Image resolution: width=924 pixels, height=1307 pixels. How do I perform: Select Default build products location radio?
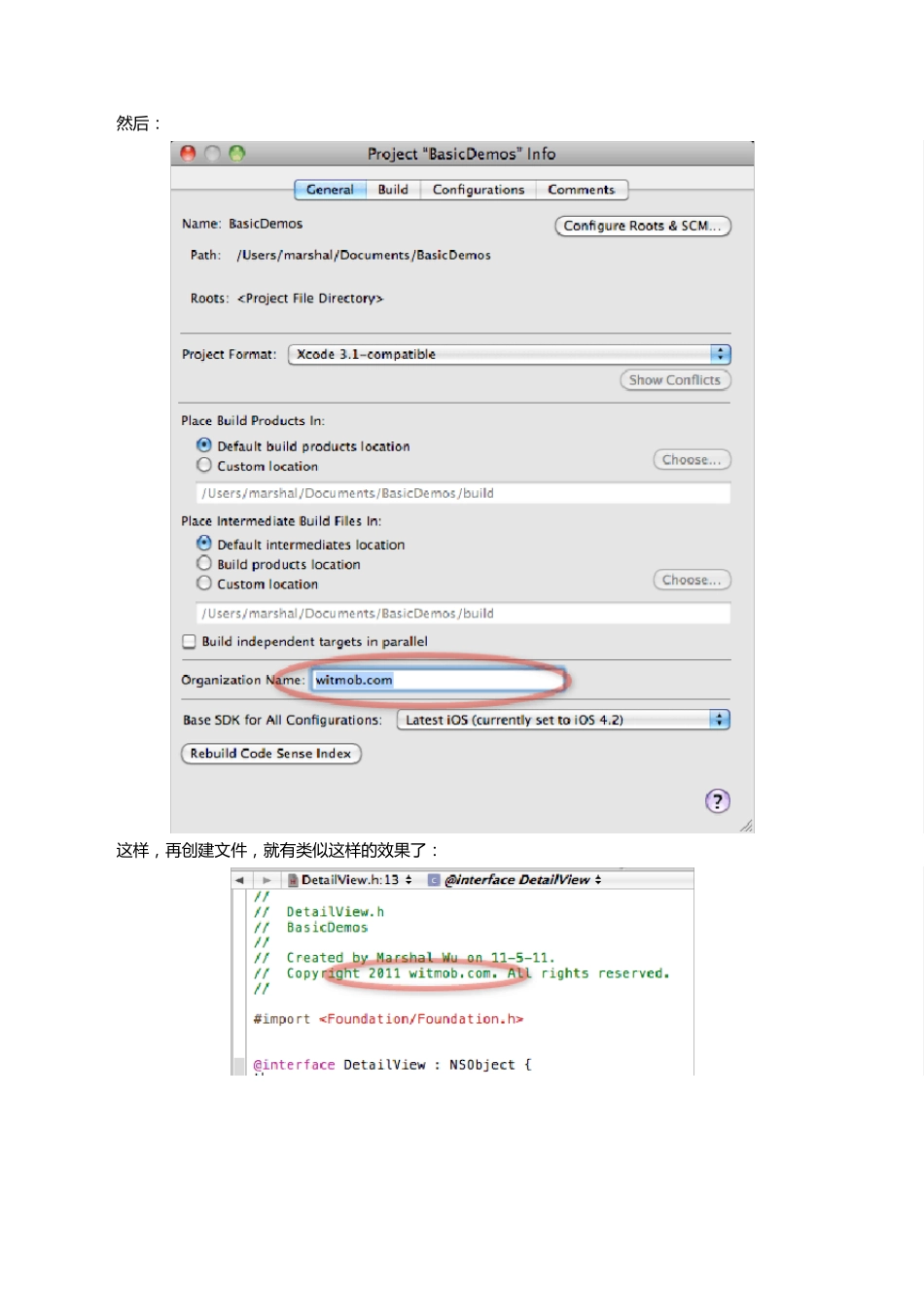[204, 444]
